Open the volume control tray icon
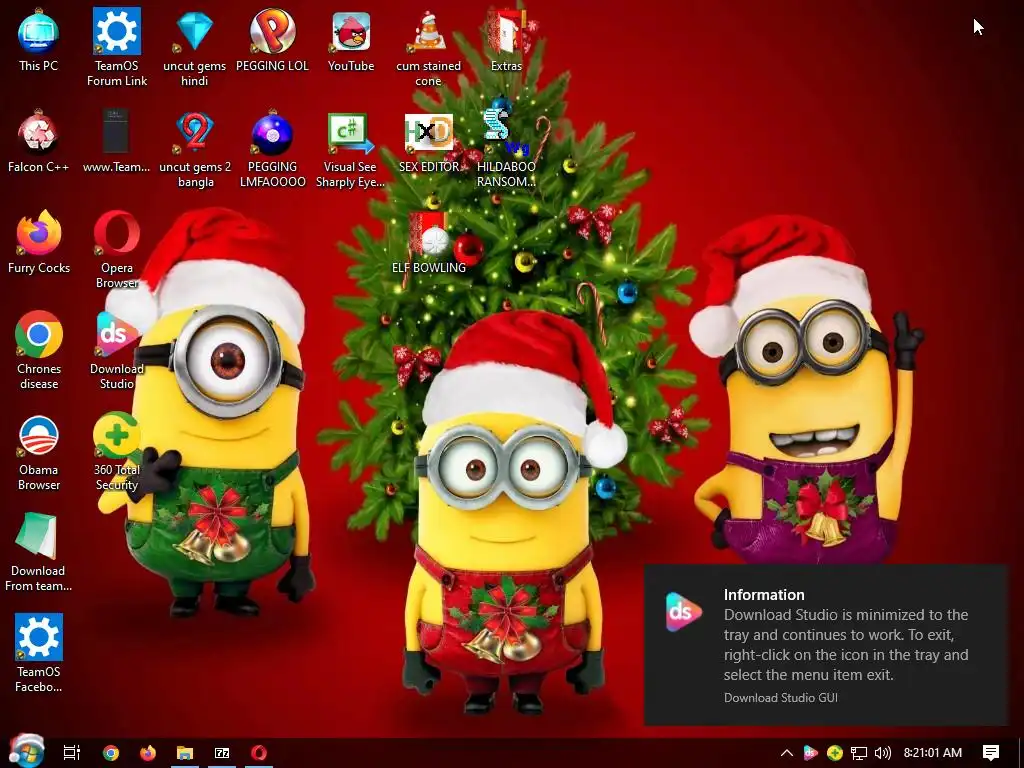1024x768 pixels. tap(883, 753)
